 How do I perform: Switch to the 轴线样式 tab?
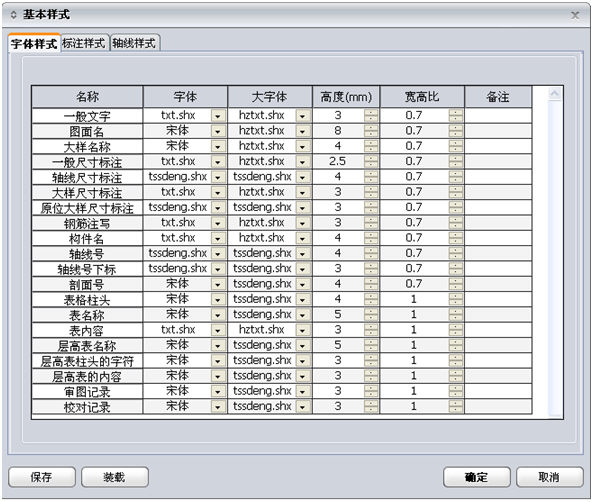(134, 43)
